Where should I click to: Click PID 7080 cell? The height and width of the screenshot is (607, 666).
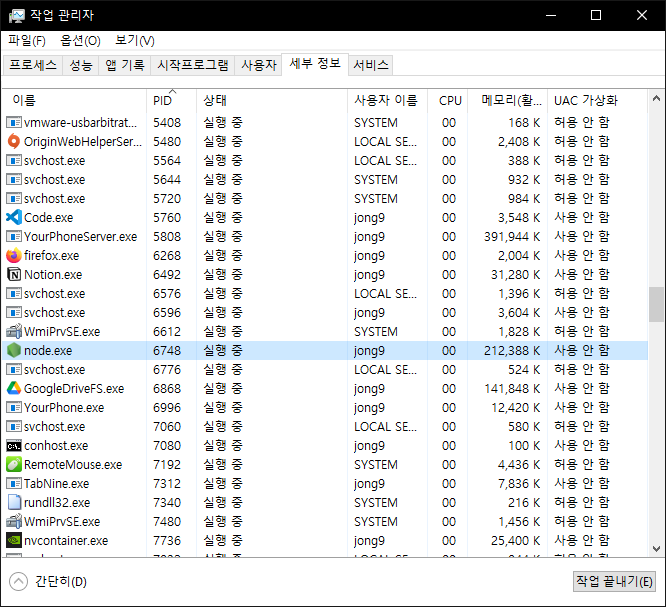[167, 446]
